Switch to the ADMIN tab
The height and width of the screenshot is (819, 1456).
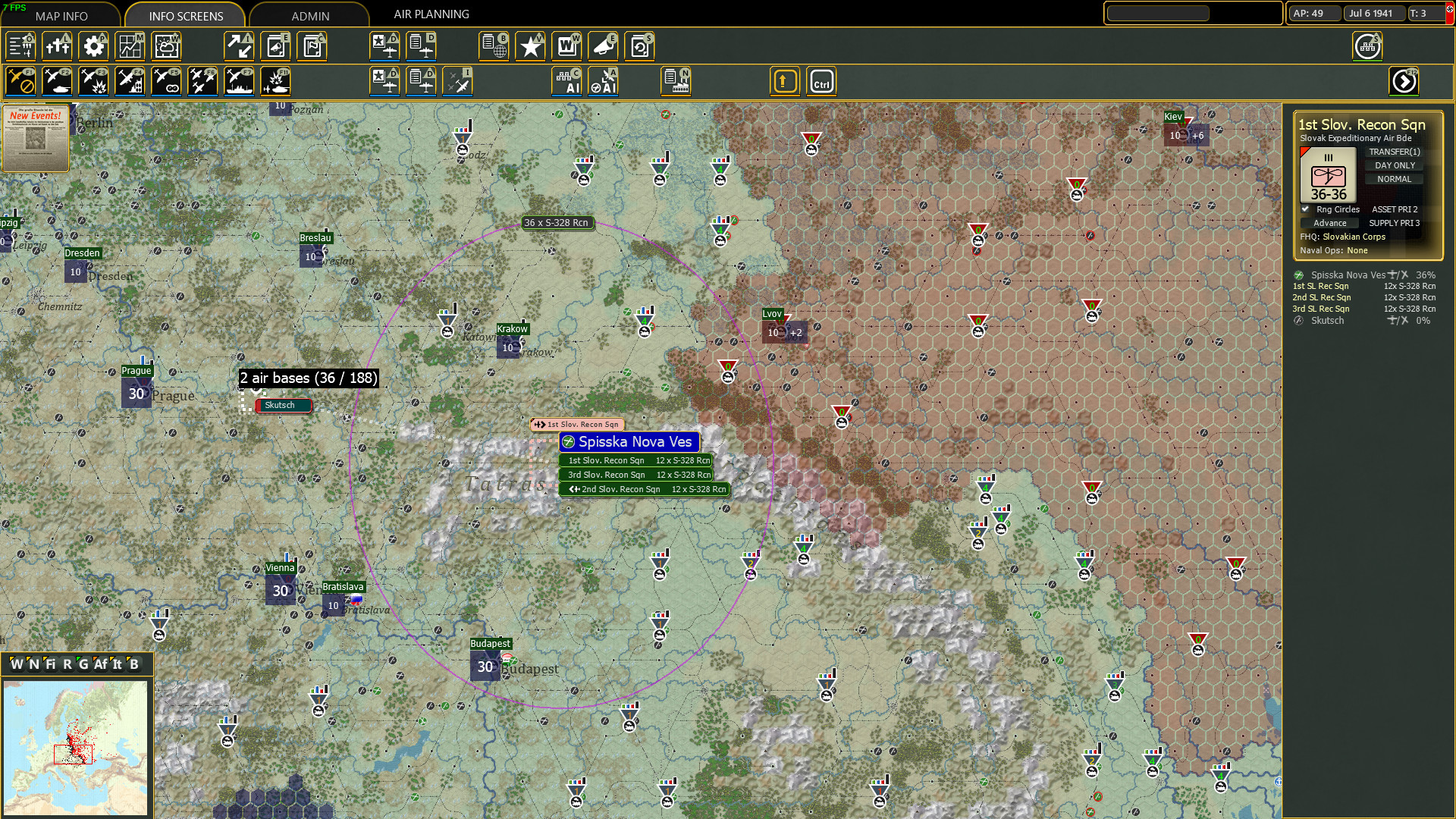[310, 15]
